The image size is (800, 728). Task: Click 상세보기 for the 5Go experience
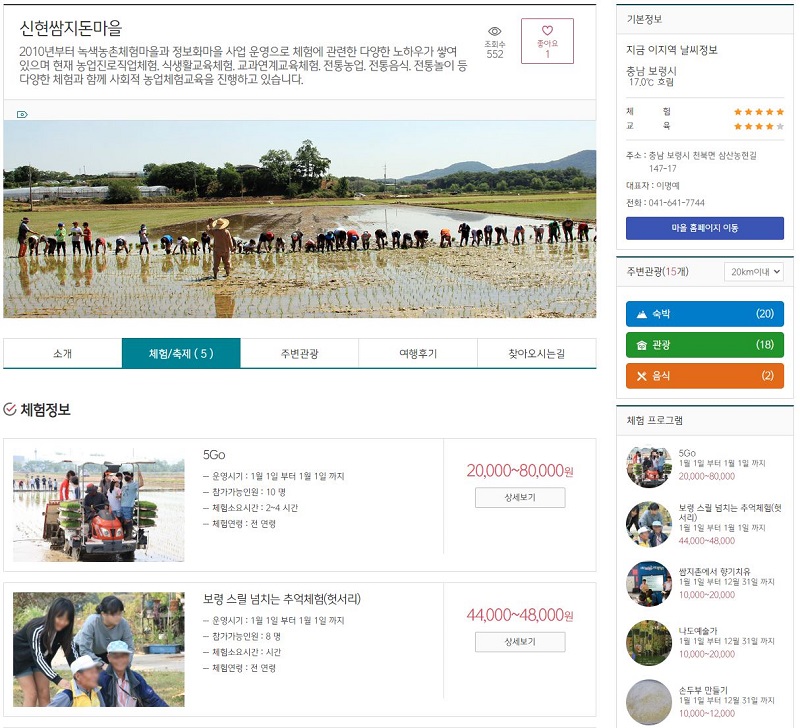[x=520, y=497]
